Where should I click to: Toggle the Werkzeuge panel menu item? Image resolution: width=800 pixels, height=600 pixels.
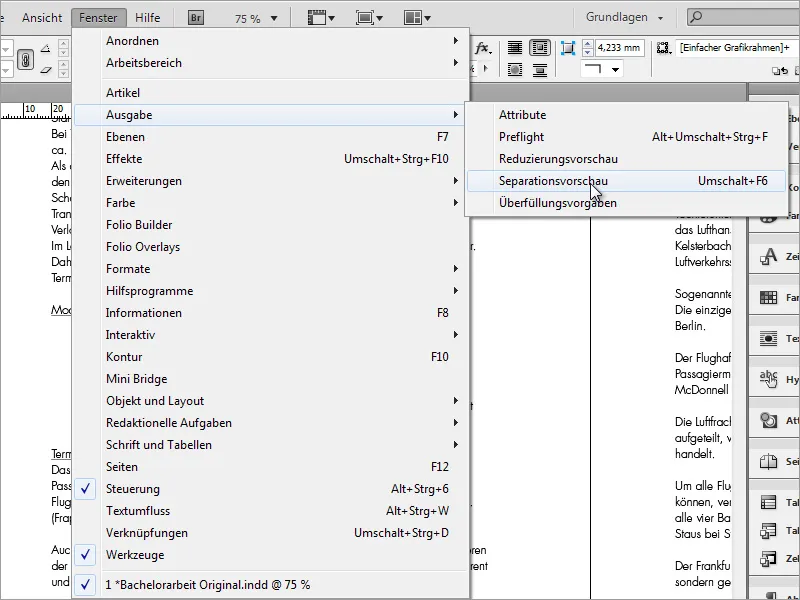[271, 555]
